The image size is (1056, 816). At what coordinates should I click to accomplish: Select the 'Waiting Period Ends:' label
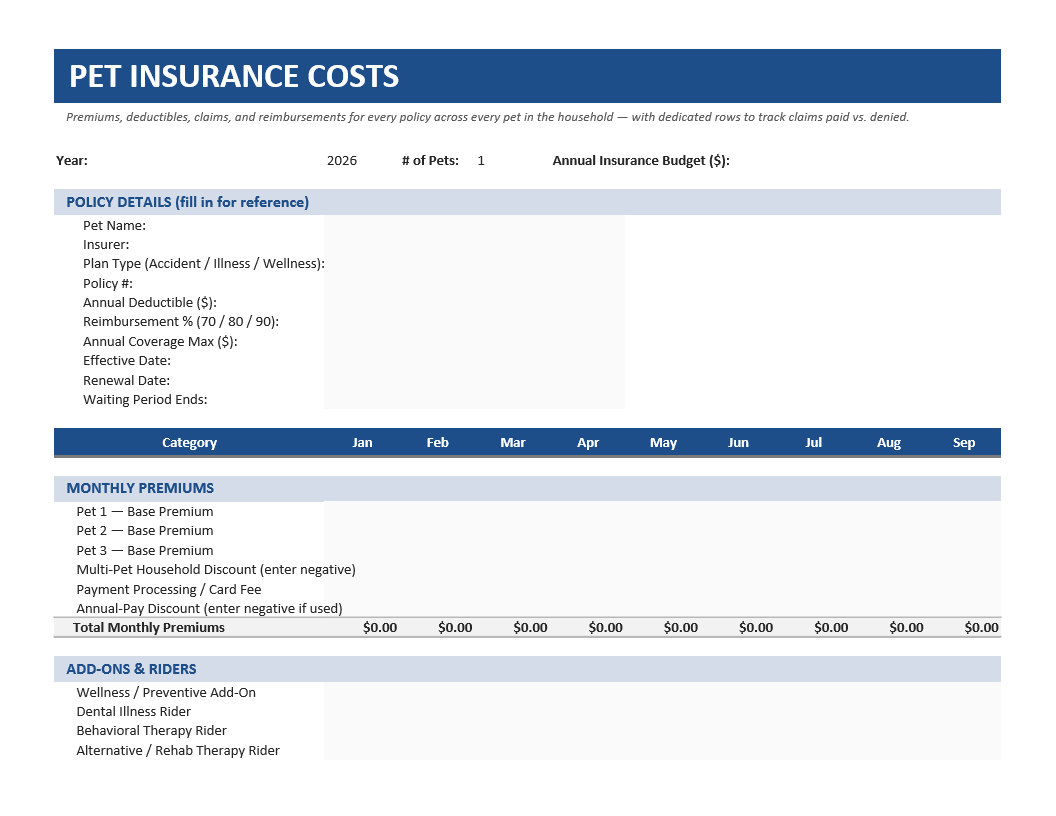pos(145,399)
